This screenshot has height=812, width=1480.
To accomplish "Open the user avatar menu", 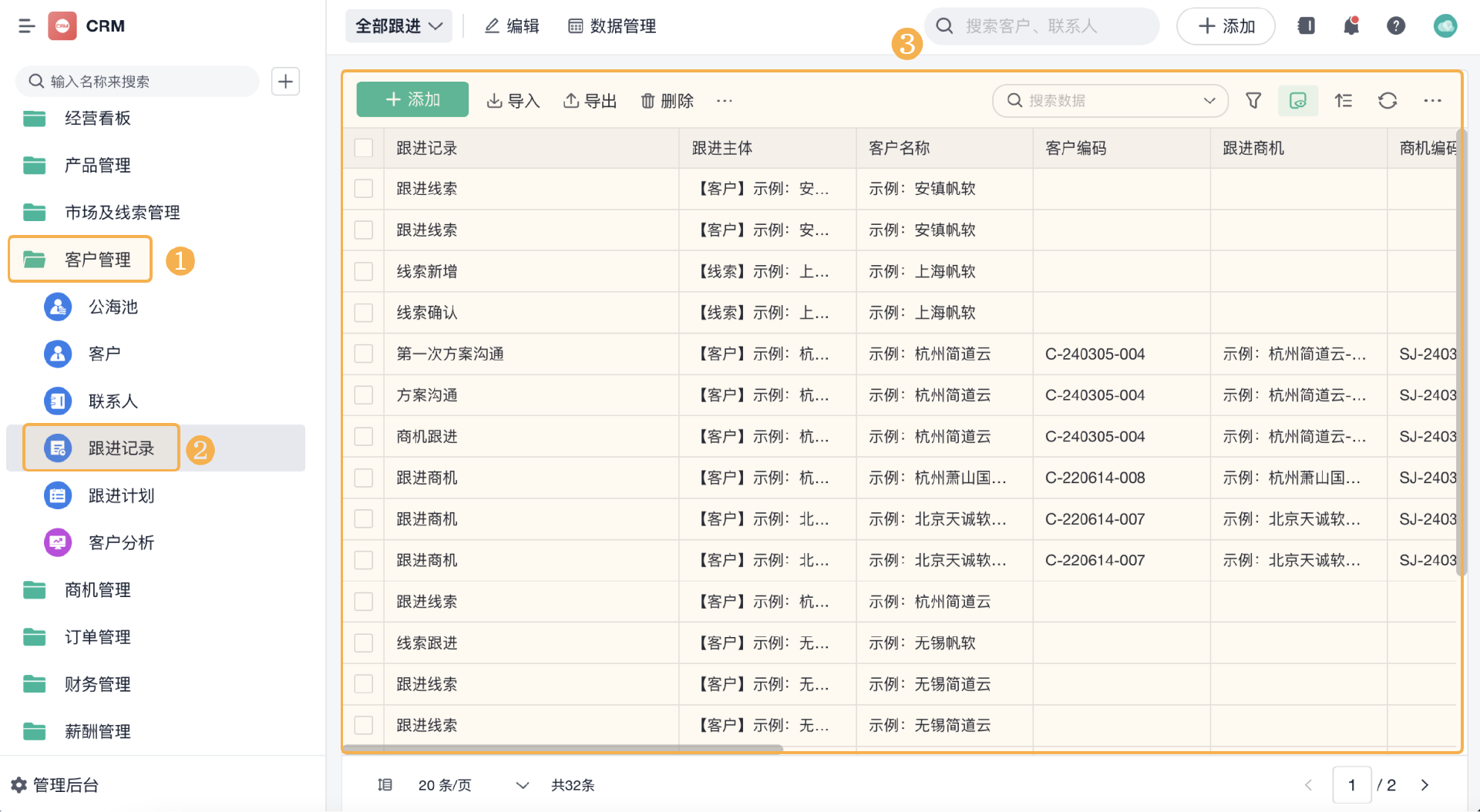I will (1445, 26).
